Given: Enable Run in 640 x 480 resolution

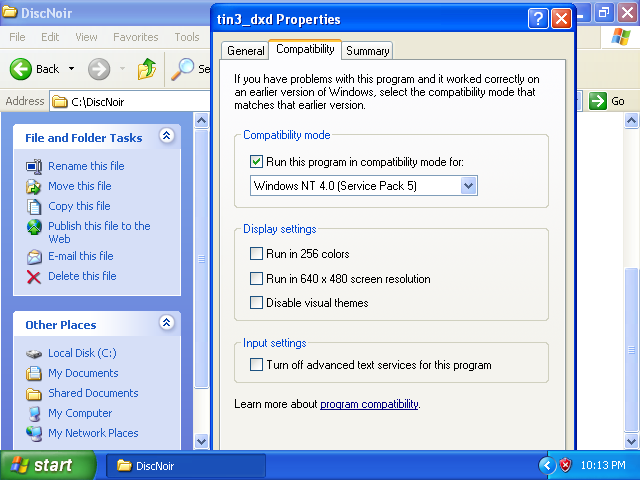Looking at the screenshot, I should click(x=256, y=278).
